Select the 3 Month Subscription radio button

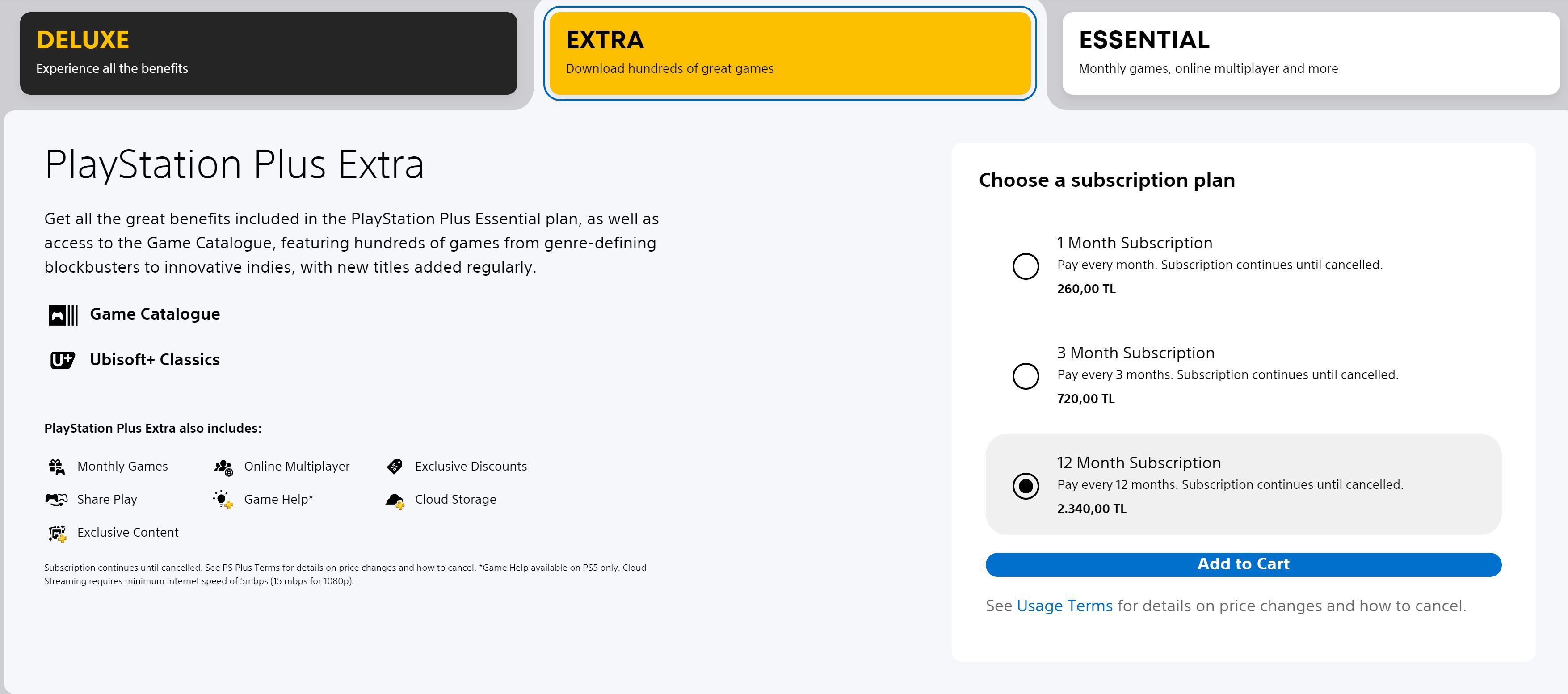tap(1025, 376)
